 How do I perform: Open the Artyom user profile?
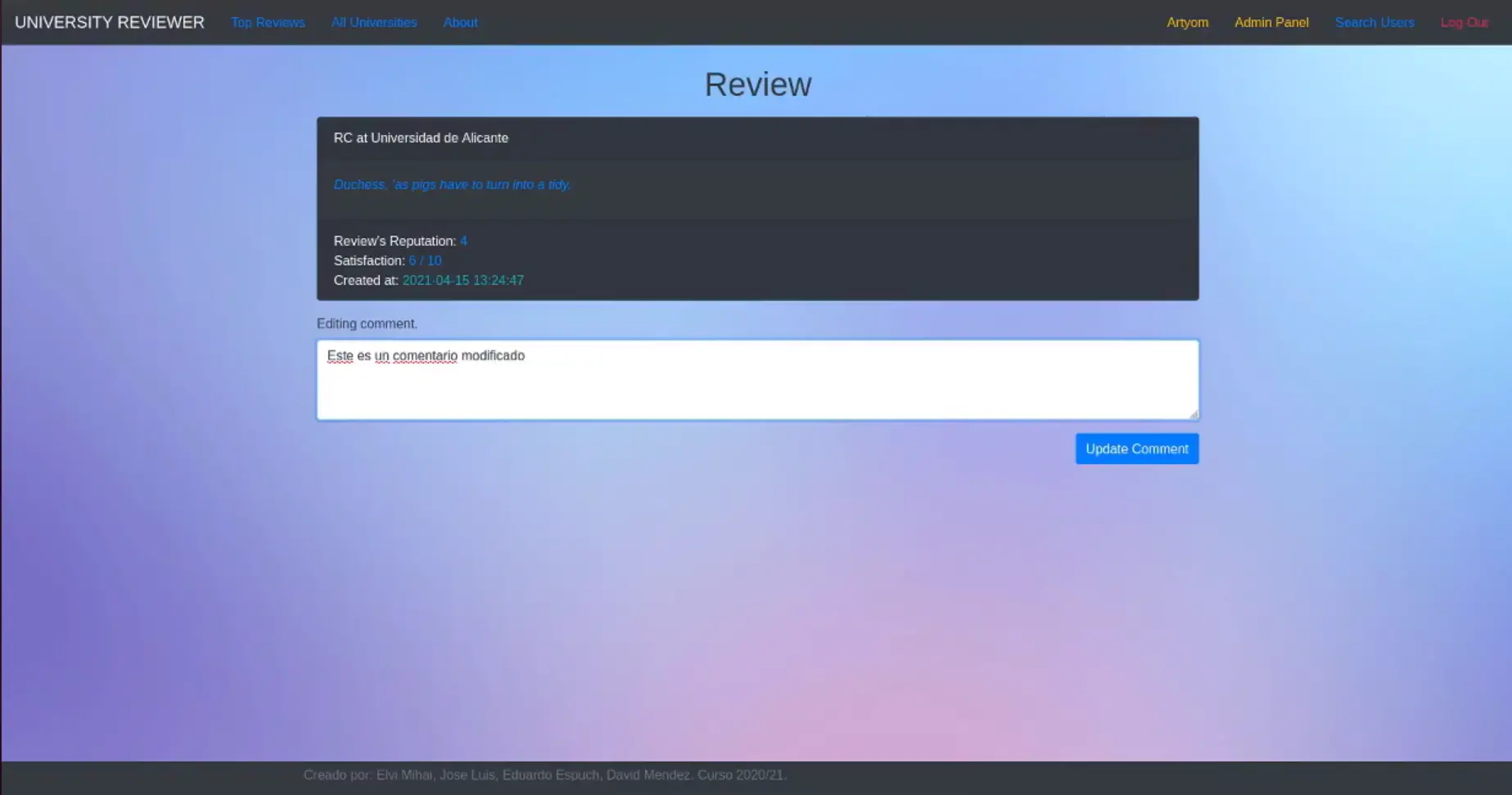pyautogui.click(x=1187, y=22)
